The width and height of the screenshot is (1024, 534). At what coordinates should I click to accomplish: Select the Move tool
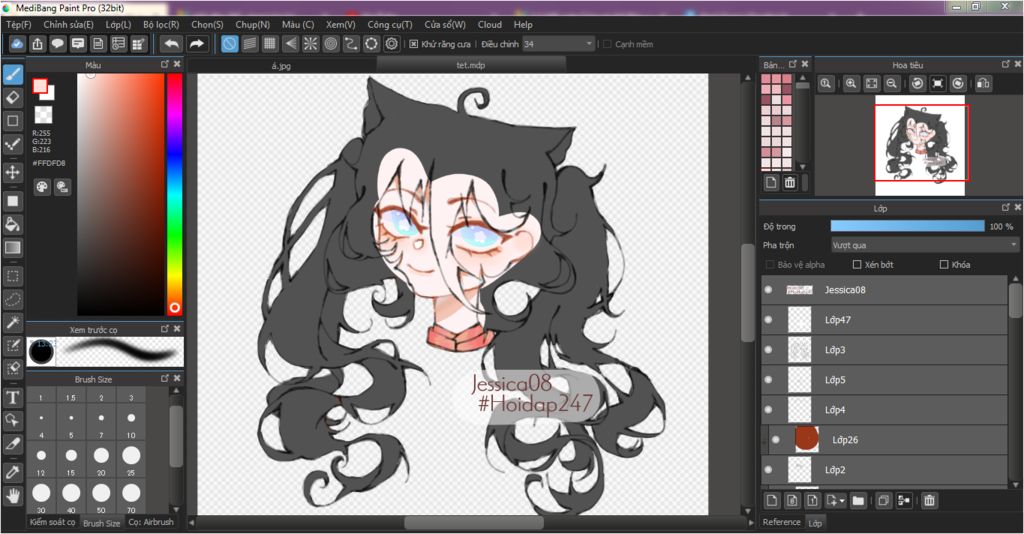[12, 172]
